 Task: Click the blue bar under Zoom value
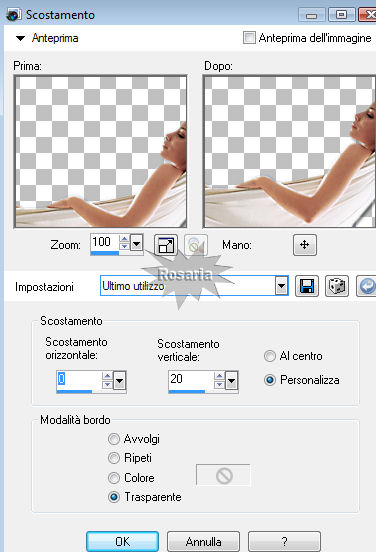(x=105, y=253)
